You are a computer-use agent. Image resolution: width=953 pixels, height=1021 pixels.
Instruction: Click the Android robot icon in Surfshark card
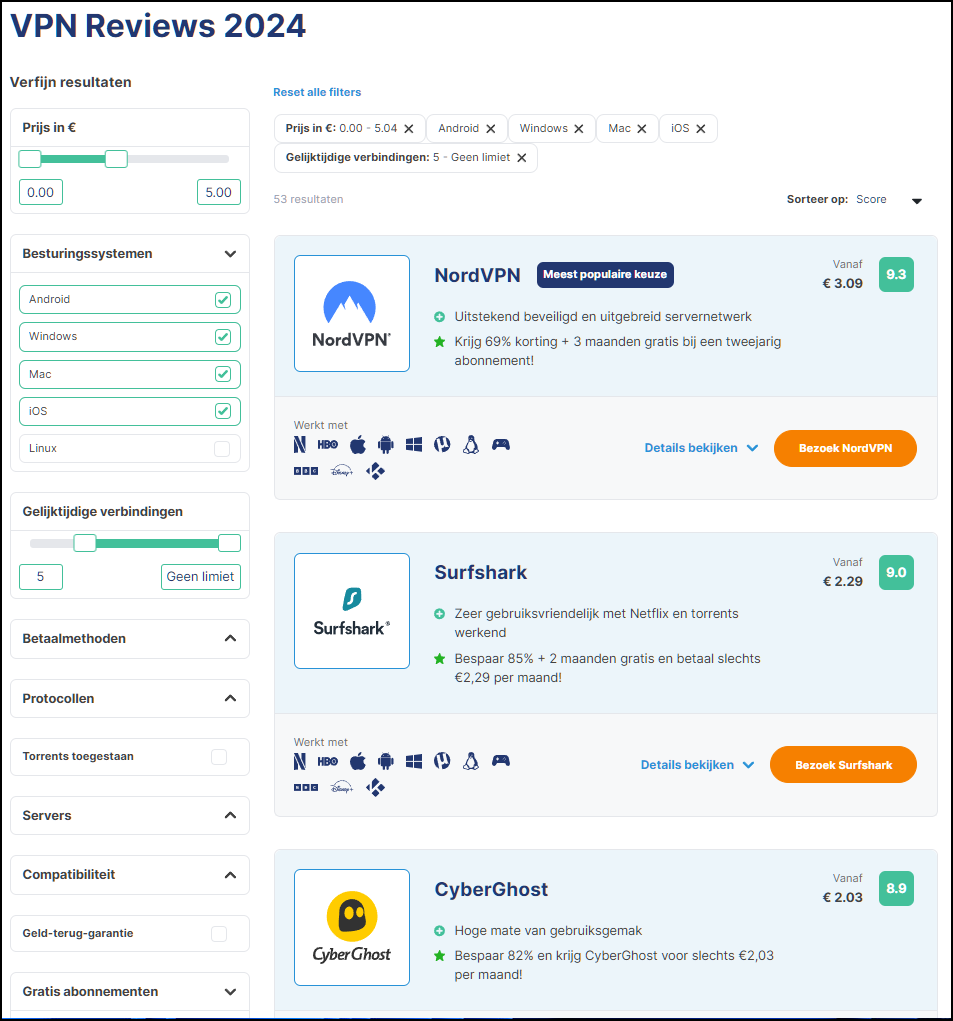click(x=386, y=761)
